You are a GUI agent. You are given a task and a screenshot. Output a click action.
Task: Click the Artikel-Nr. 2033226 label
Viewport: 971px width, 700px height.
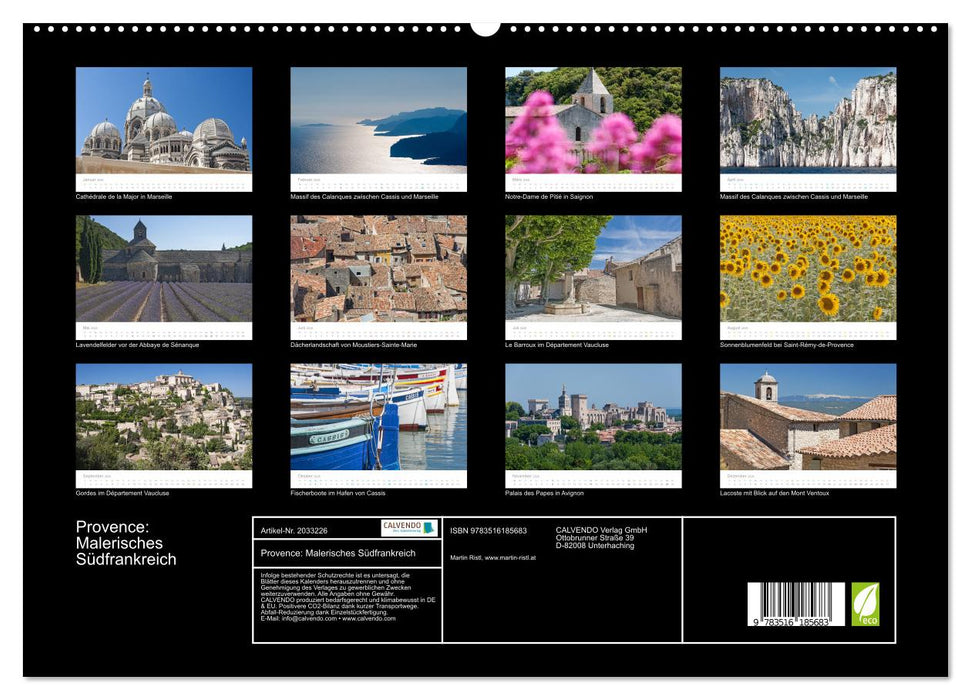coord(296,528)
